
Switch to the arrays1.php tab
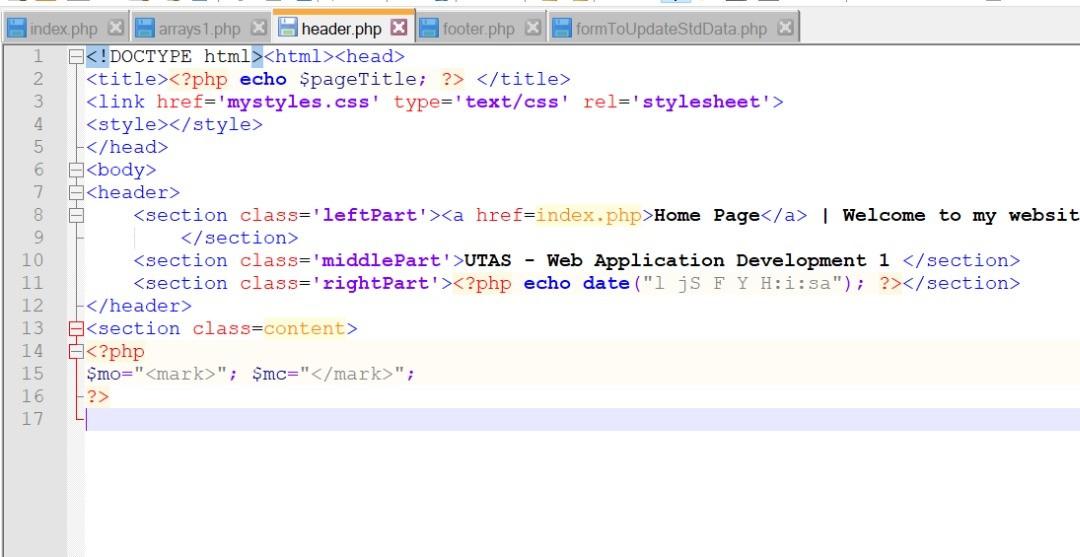coord(200,29)
